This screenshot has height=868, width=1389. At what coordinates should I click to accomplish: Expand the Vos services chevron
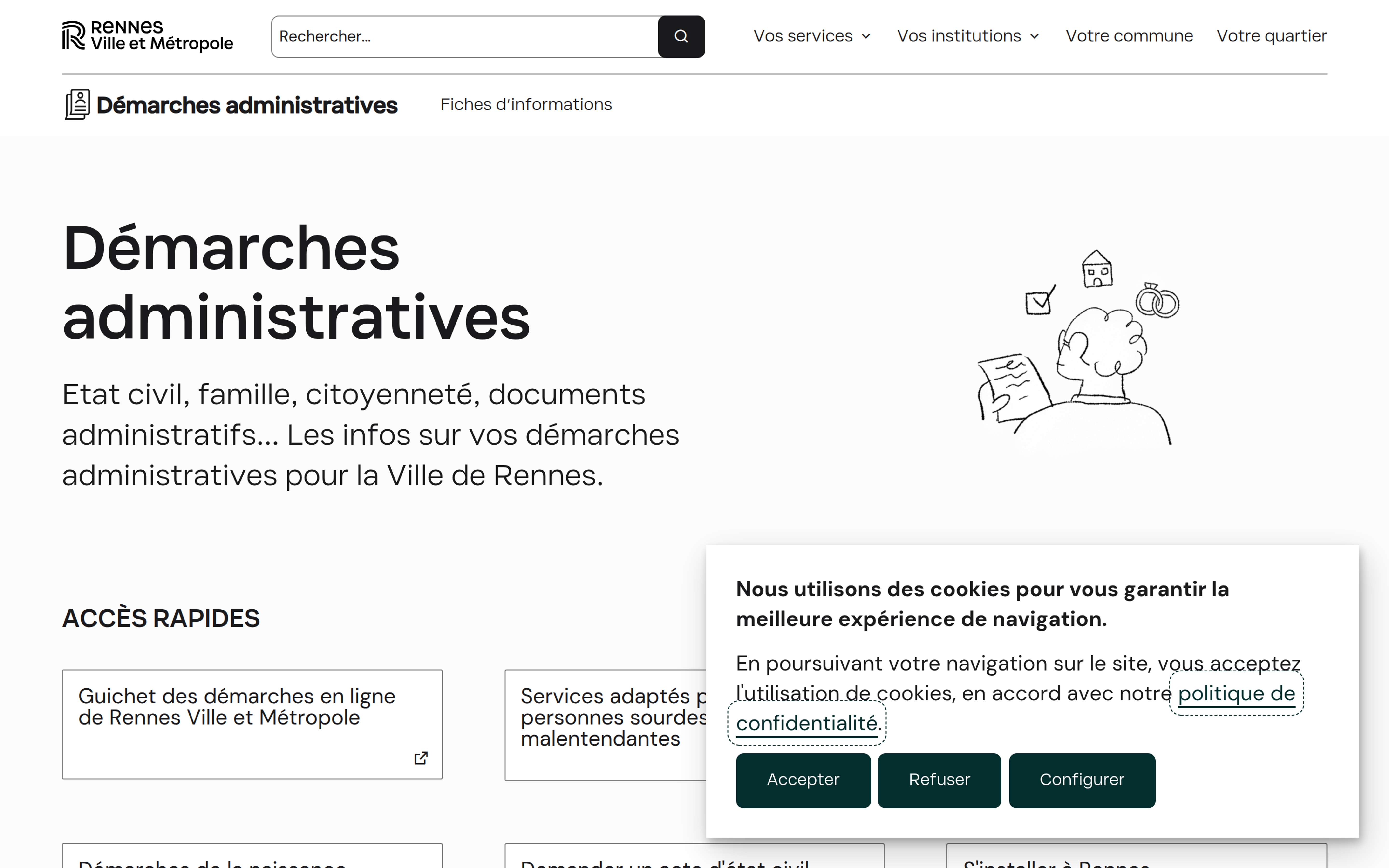866,36
